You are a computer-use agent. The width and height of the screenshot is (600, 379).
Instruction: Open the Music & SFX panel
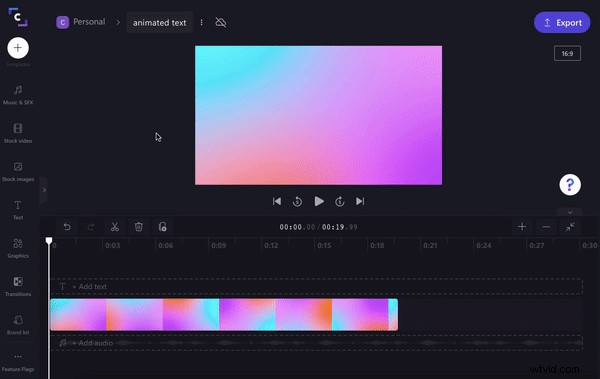pyautogui.click(x=18, y=95)
